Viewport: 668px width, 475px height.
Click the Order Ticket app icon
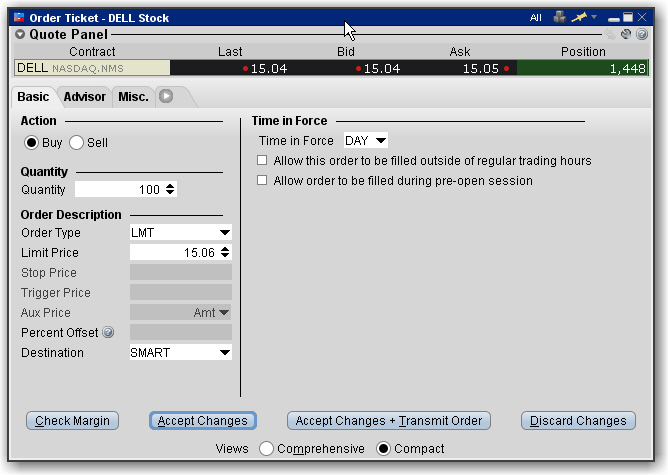pos(19,17)
